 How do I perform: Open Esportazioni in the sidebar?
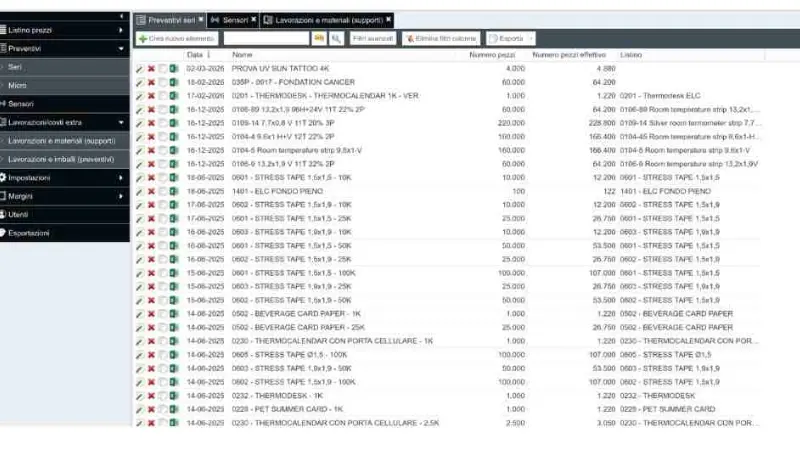[64, 233]
